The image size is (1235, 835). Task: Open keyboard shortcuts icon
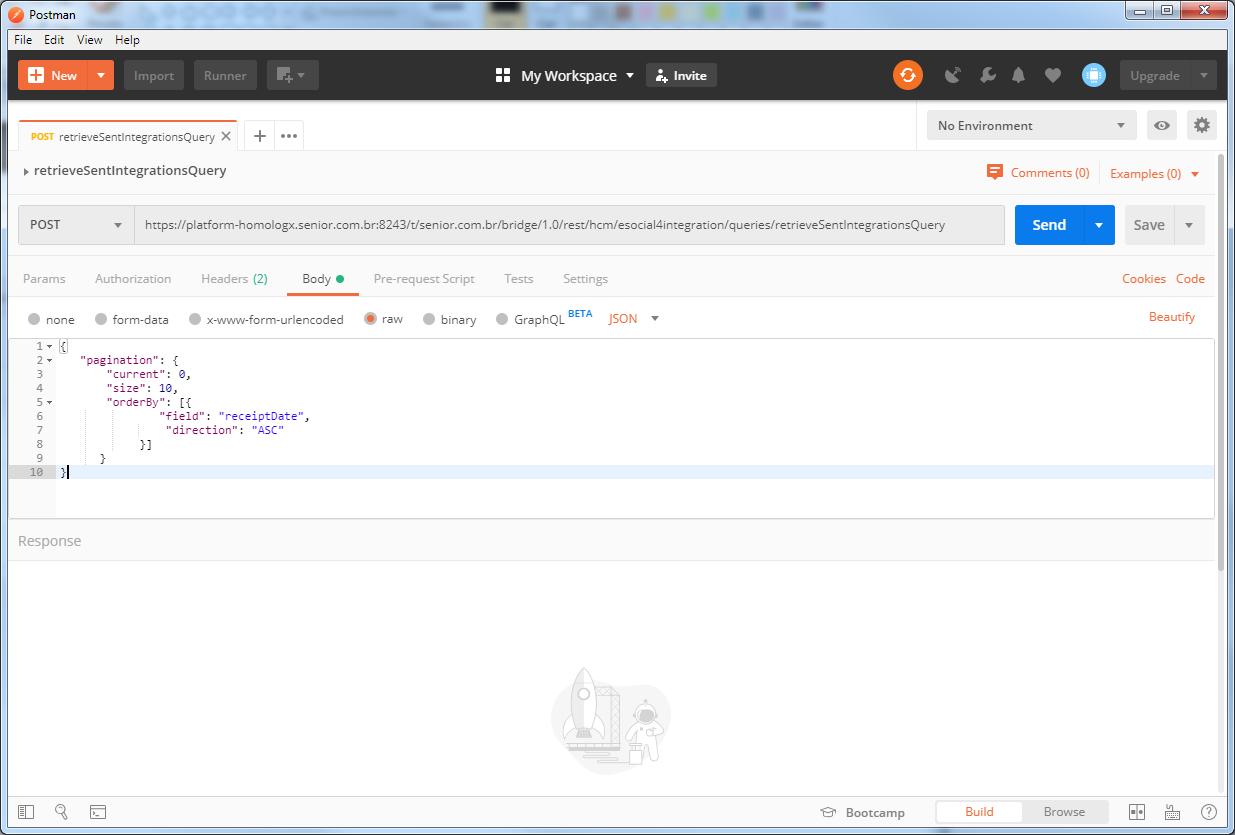pyautogui.click(x=1172, y=812)
